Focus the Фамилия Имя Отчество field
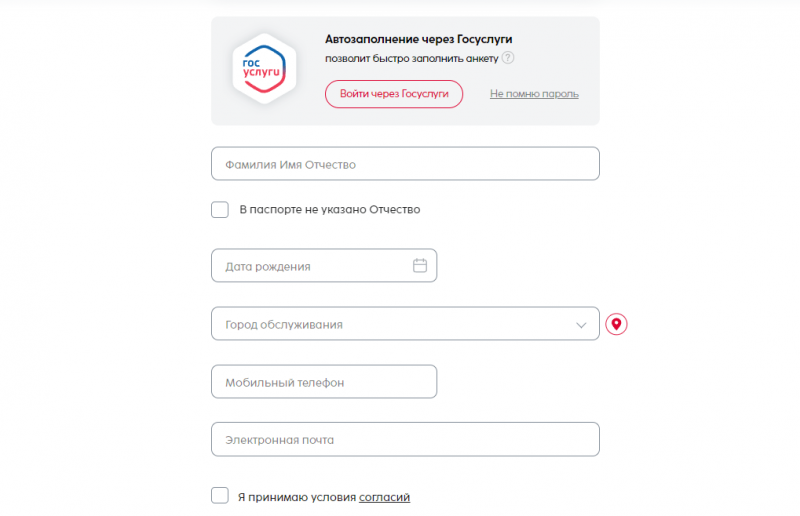The width and height of the screenshot is (800, 516). (x=405, y=164)
